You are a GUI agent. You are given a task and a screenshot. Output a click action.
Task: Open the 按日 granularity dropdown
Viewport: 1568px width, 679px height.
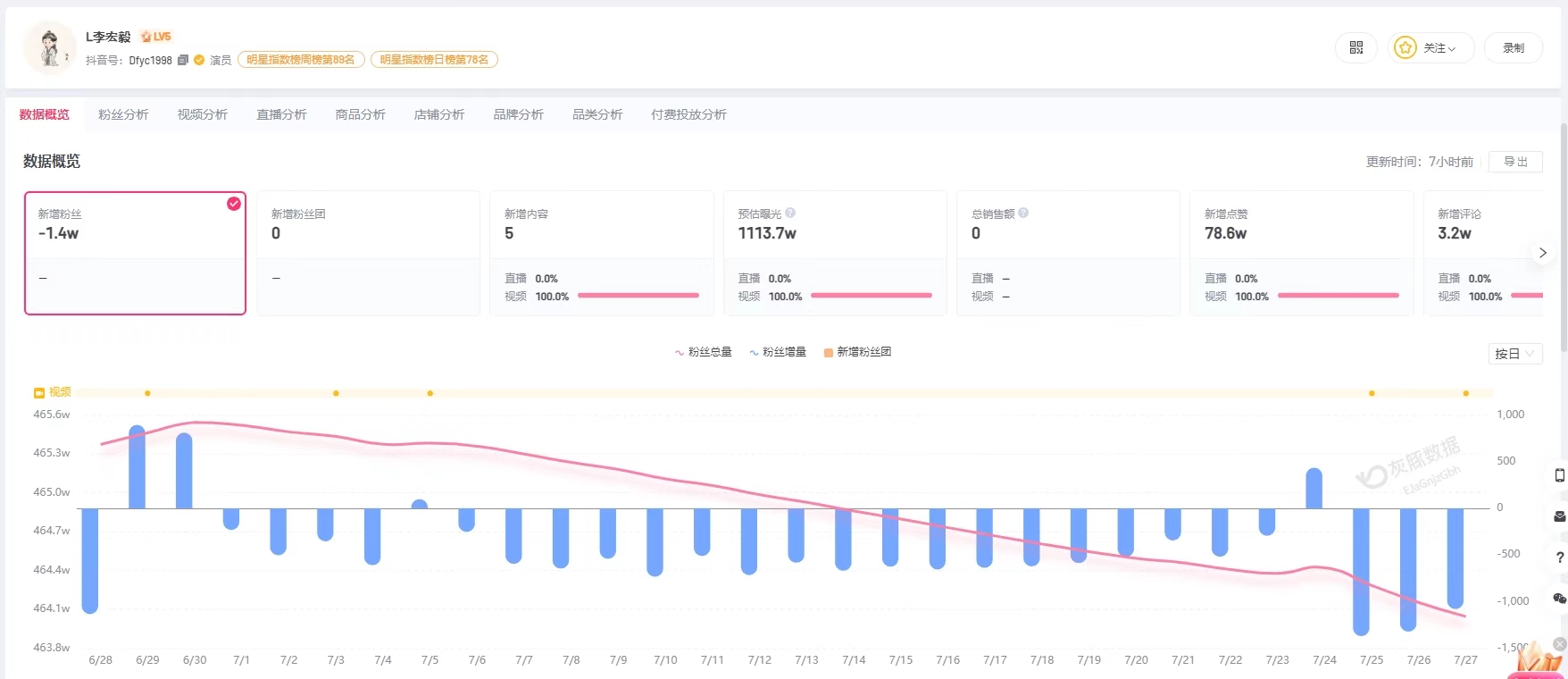(1515, 354)
